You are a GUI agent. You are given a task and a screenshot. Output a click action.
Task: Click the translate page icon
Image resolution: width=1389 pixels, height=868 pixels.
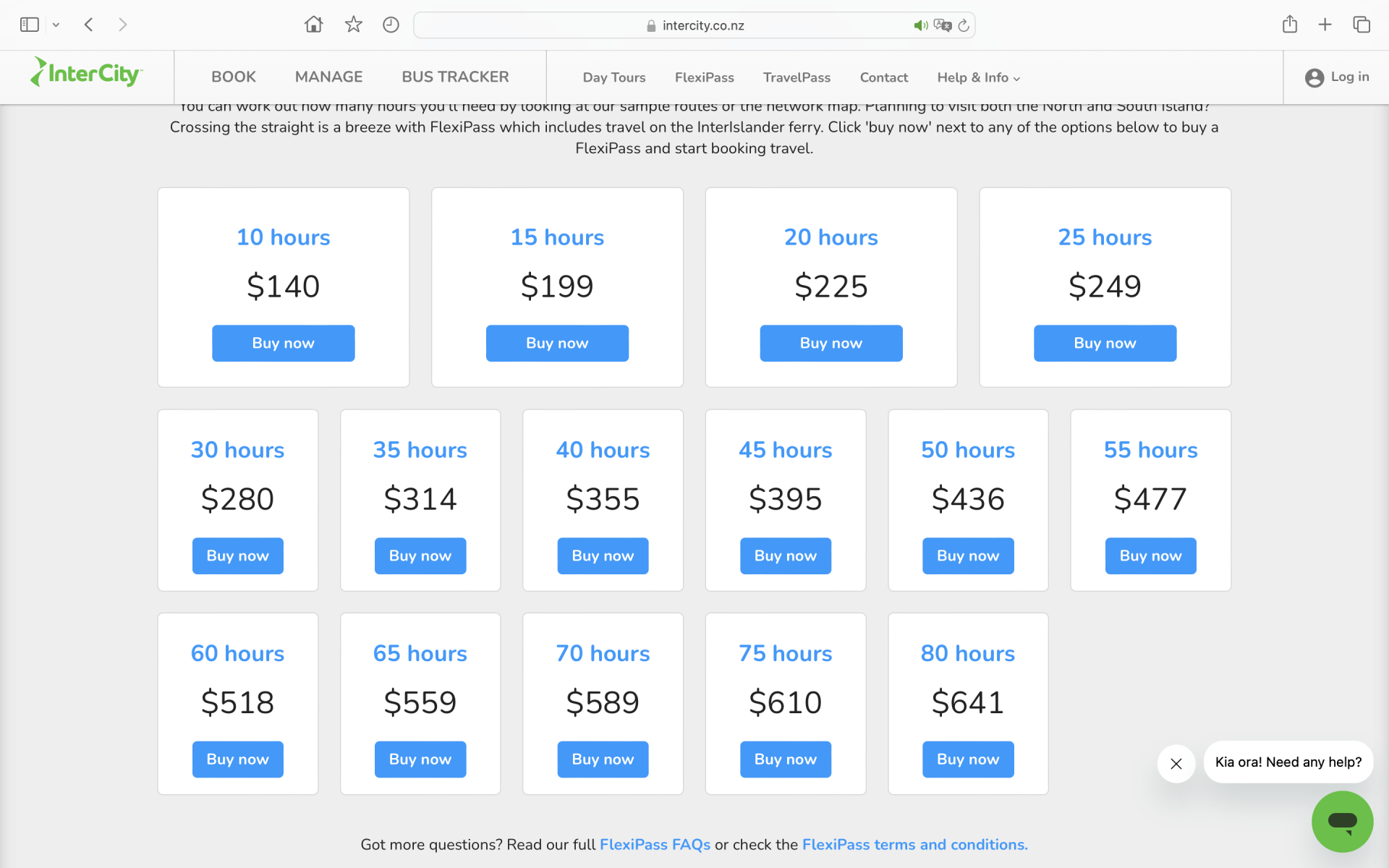coord(943,25)
